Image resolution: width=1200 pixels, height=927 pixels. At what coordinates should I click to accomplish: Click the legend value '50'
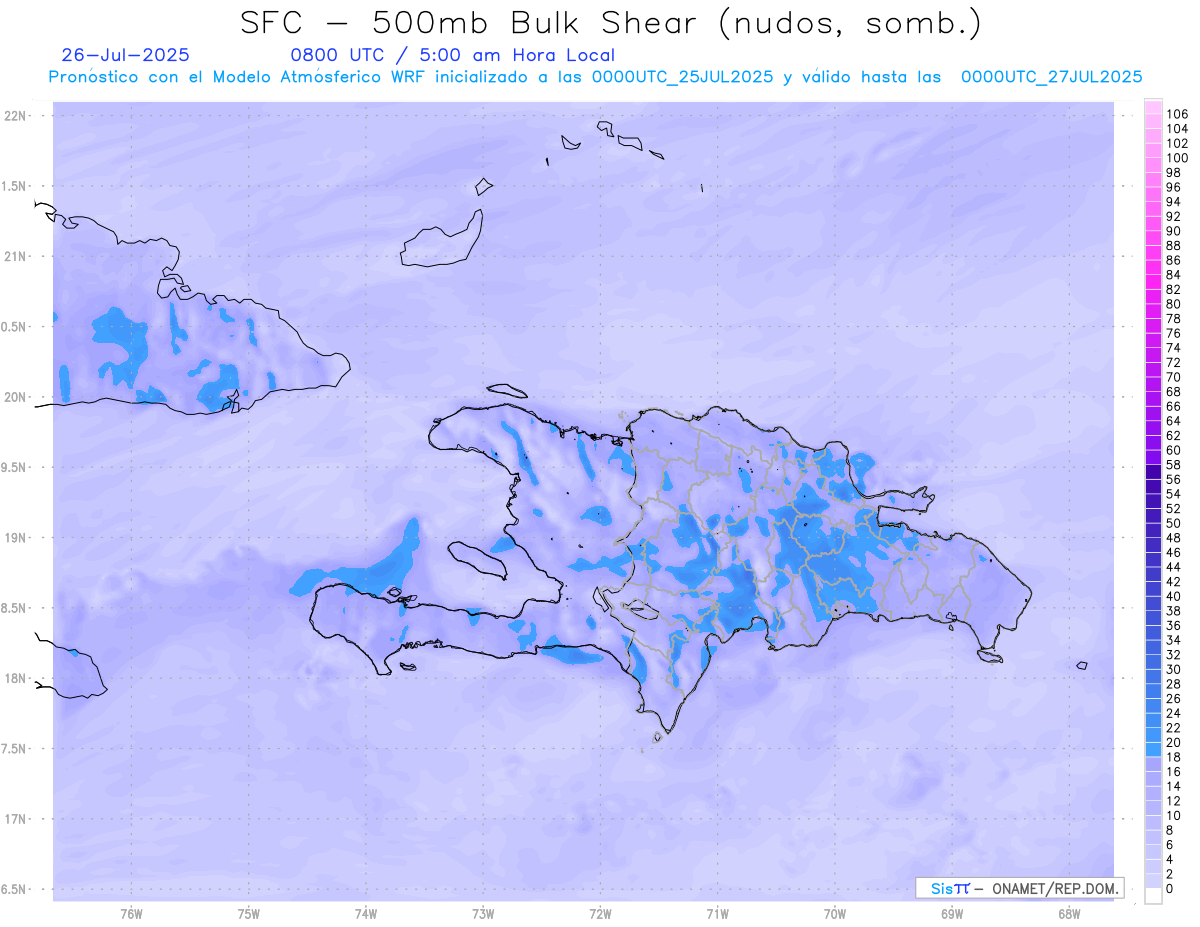[1173, 523]
